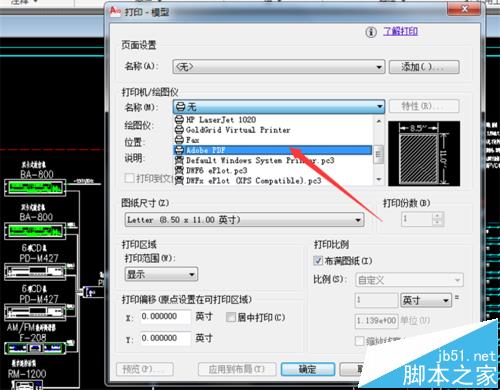Screen dimensions: 500x390
Task: Click the info icon beside 了解打印
Action: click(371, 32)
